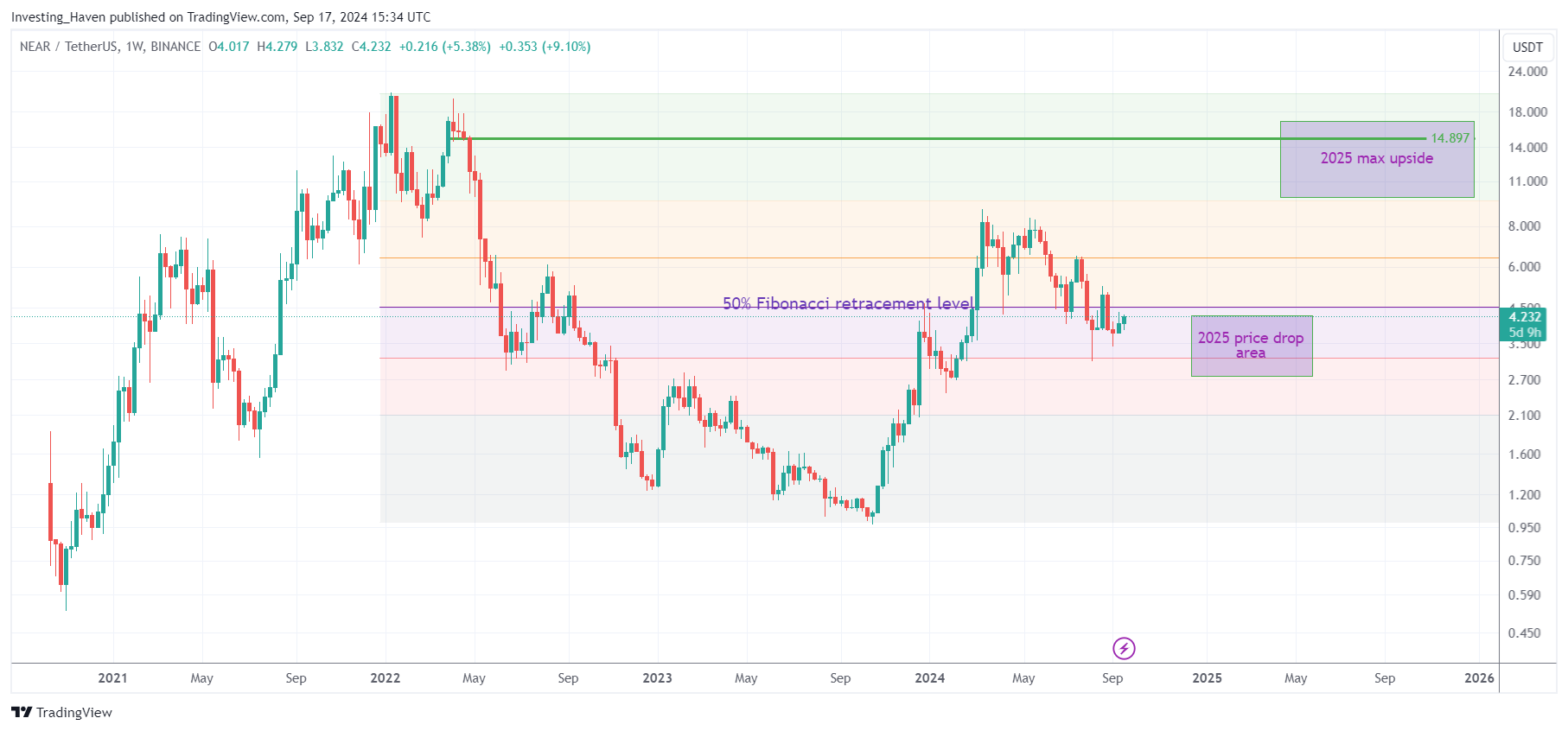Click the 18.000 price axis label
Screen dimensions: 1568x731
click(1527, 112)
